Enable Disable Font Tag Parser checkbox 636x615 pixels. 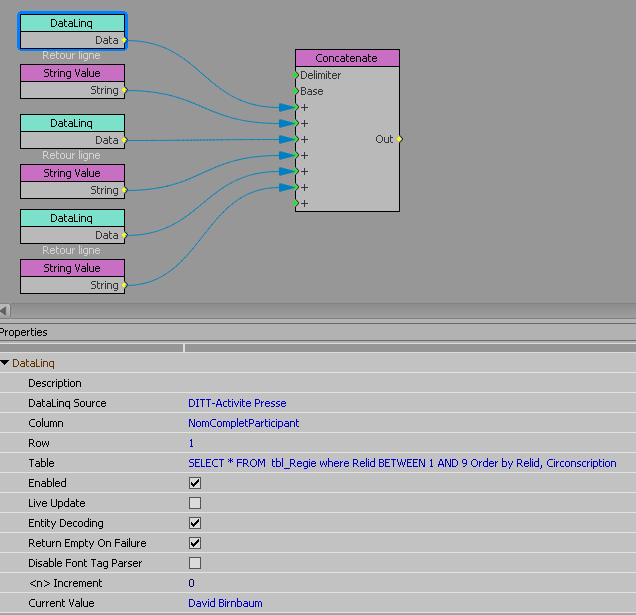[195, 563]
